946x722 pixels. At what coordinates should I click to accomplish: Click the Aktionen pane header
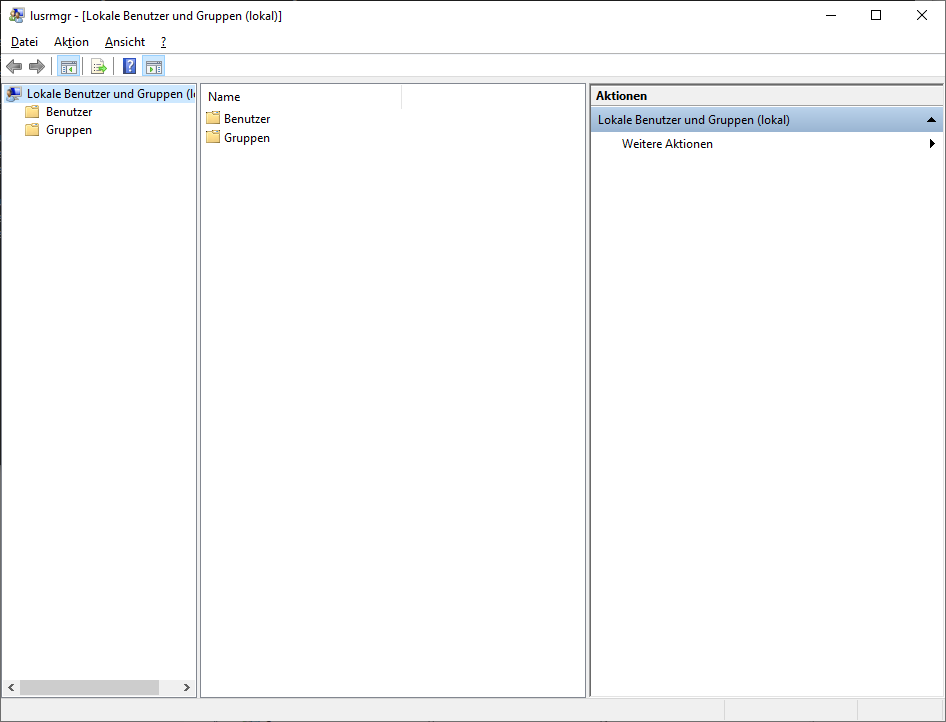766,96
